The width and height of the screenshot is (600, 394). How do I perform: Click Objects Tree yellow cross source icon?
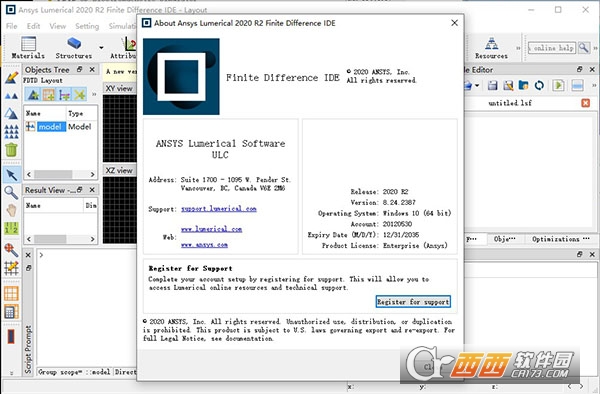80,94
